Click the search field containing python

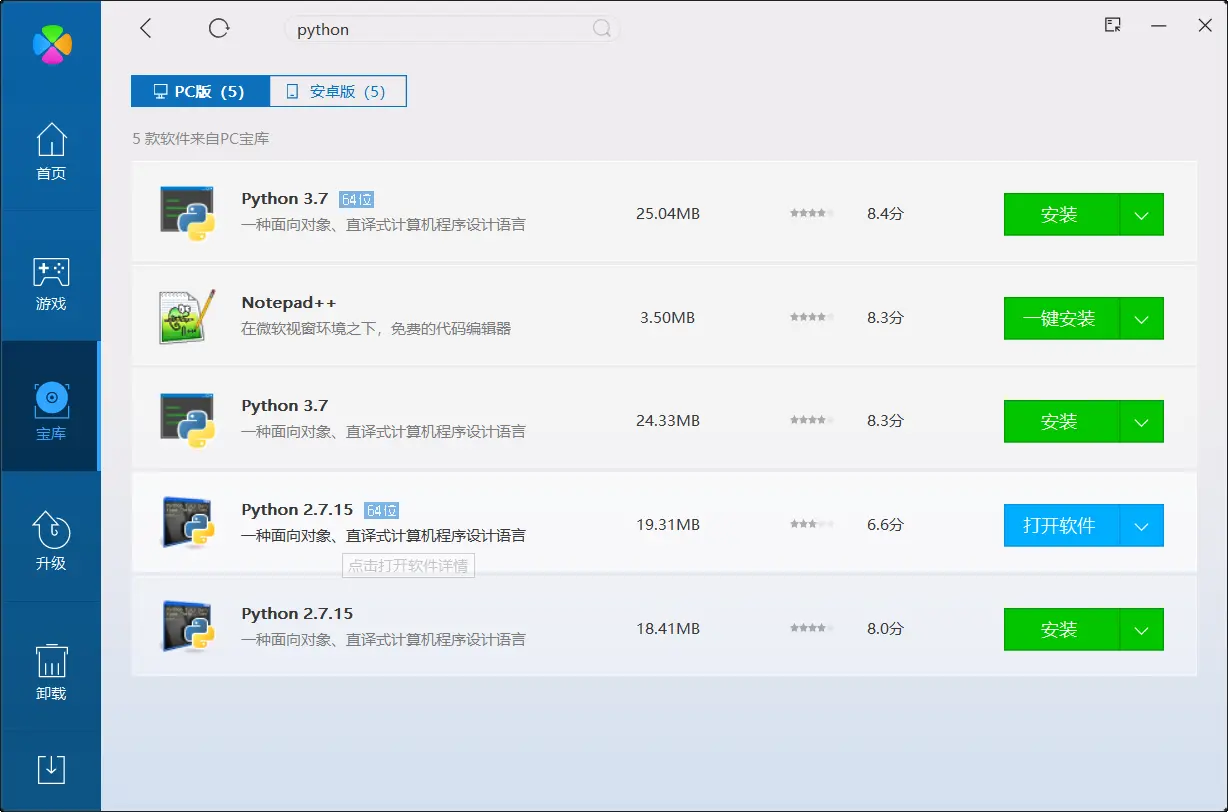click(x=452, y=29)
